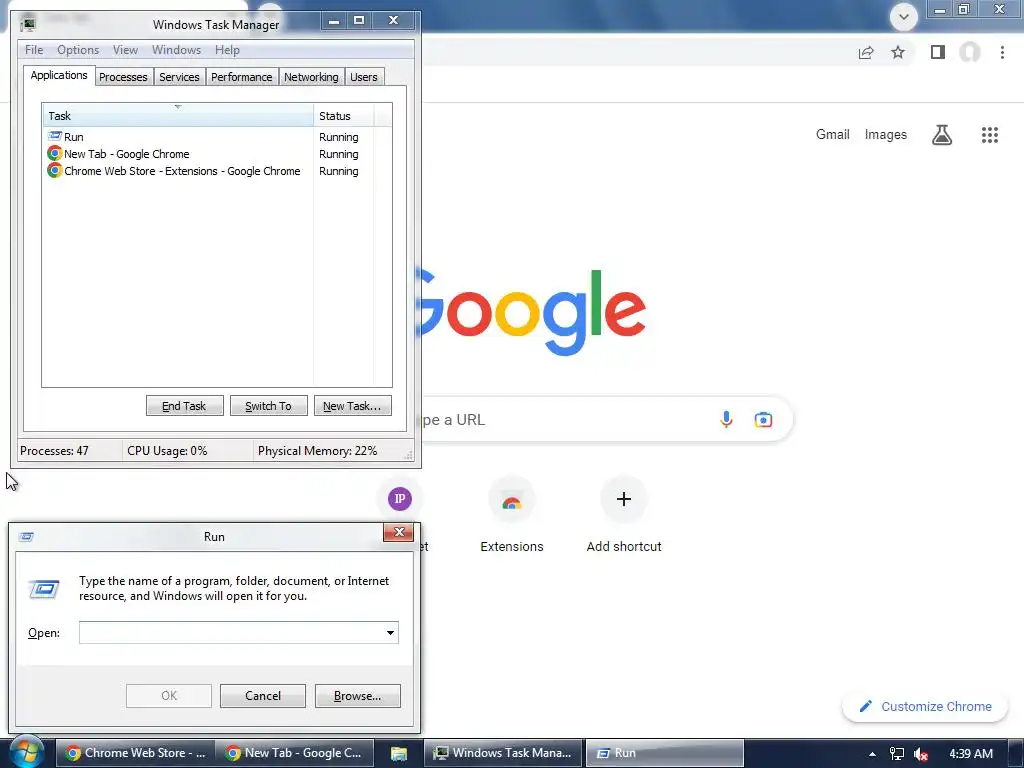Click the CPU Usage: 0% status entry
Viewport: 1024px width, 768px height.
click(187, 451)
